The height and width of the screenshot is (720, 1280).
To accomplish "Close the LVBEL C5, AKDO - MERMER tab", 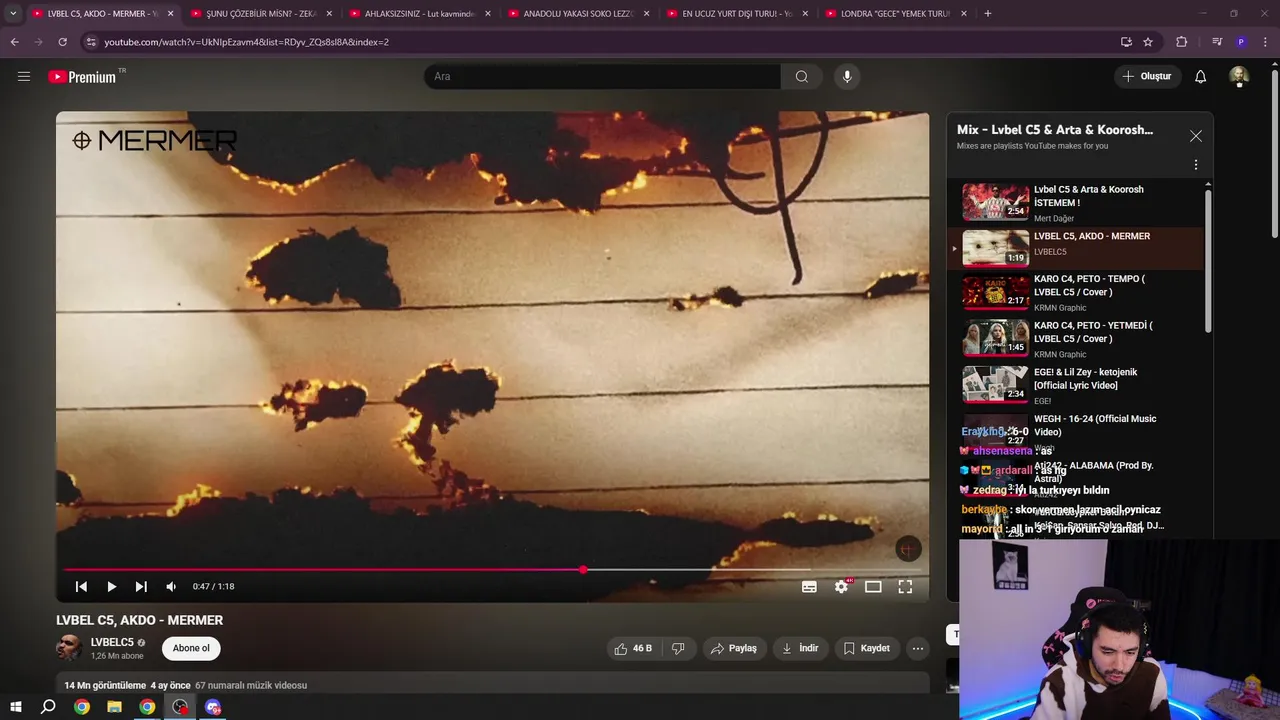I will pos(170,14).
